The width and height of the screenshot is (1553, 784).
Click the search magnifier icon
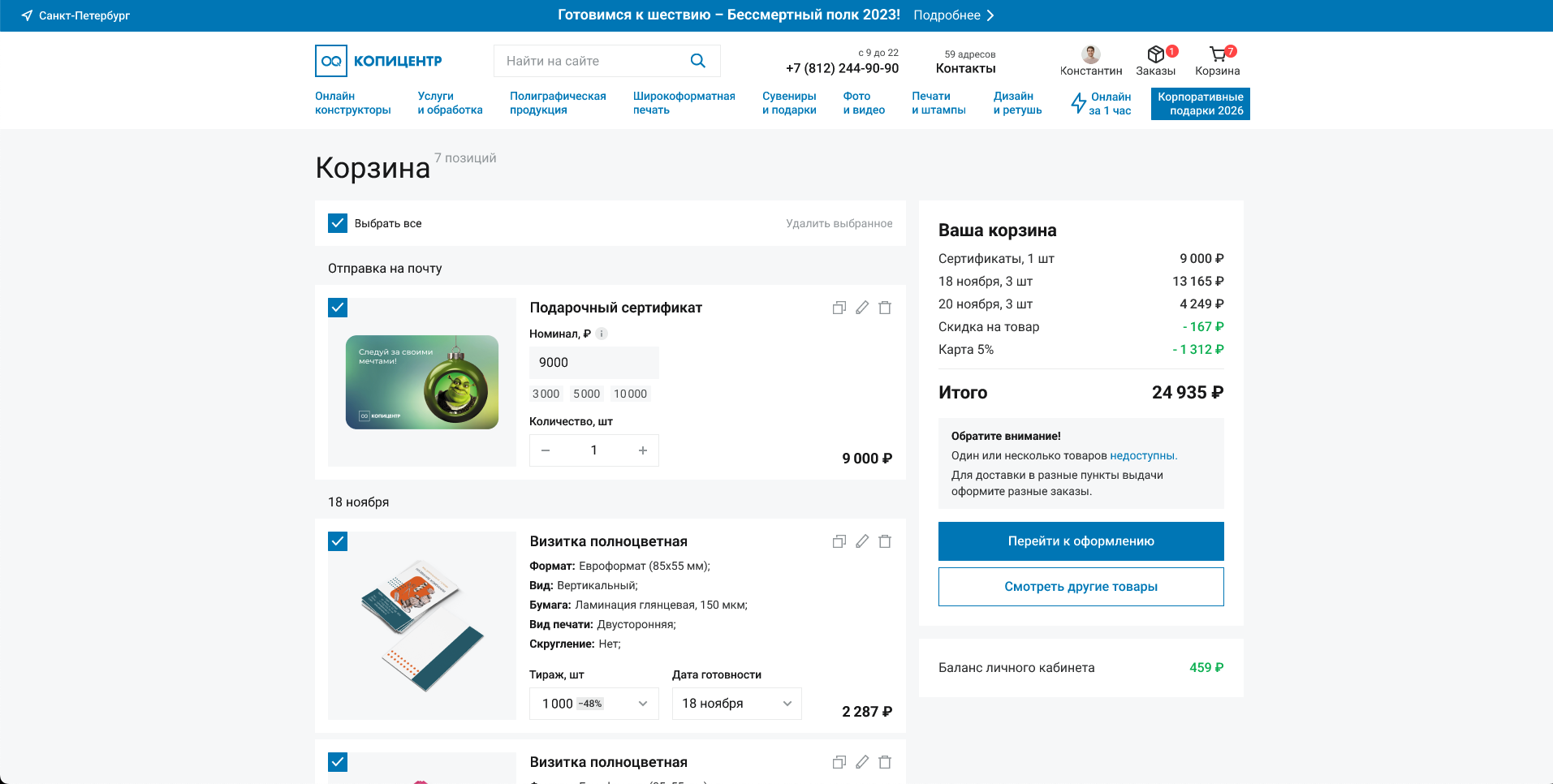pos(697,60)
